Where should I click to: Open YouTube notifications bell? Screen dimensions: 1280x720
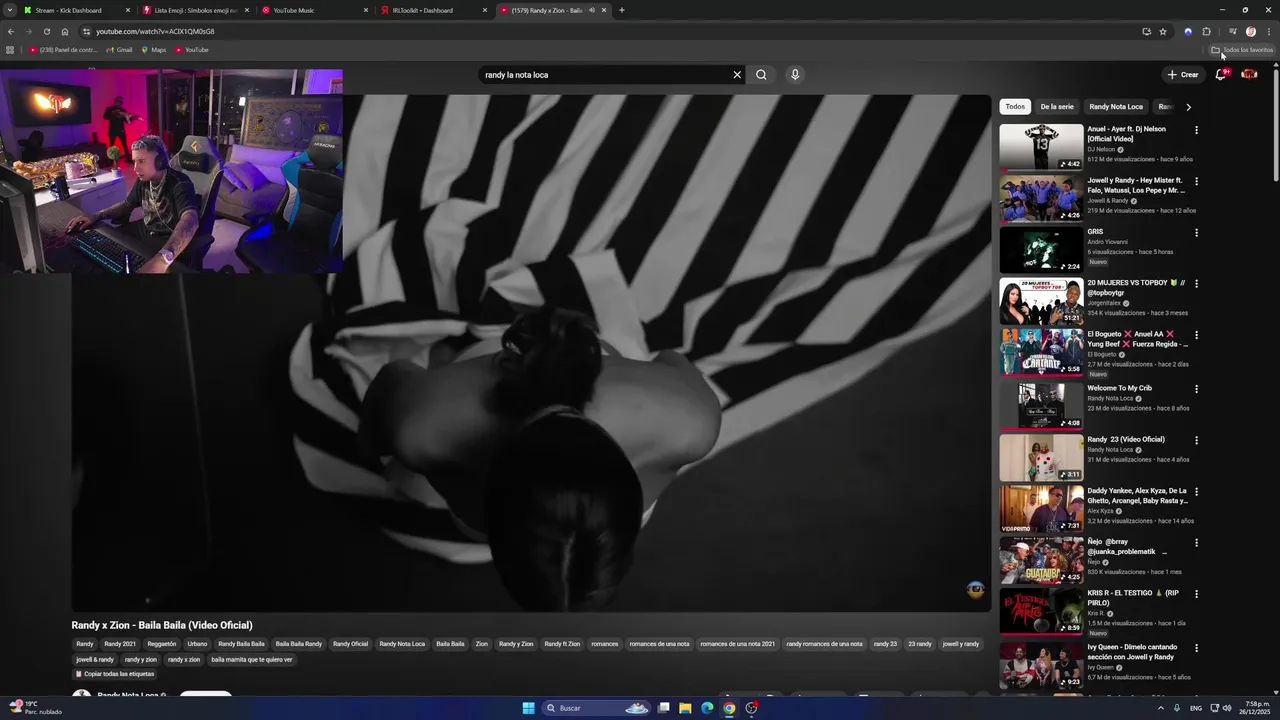coord(1220,75)
